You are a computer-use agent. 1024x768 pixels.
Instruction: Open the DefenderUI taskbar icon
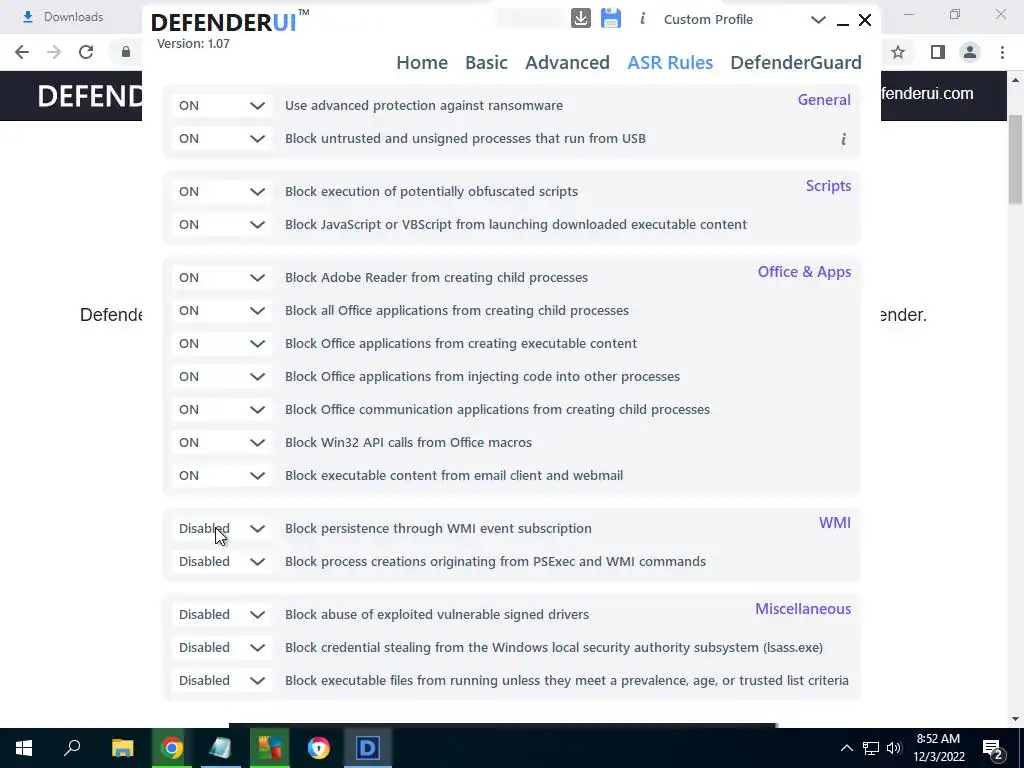pos(368,748)
